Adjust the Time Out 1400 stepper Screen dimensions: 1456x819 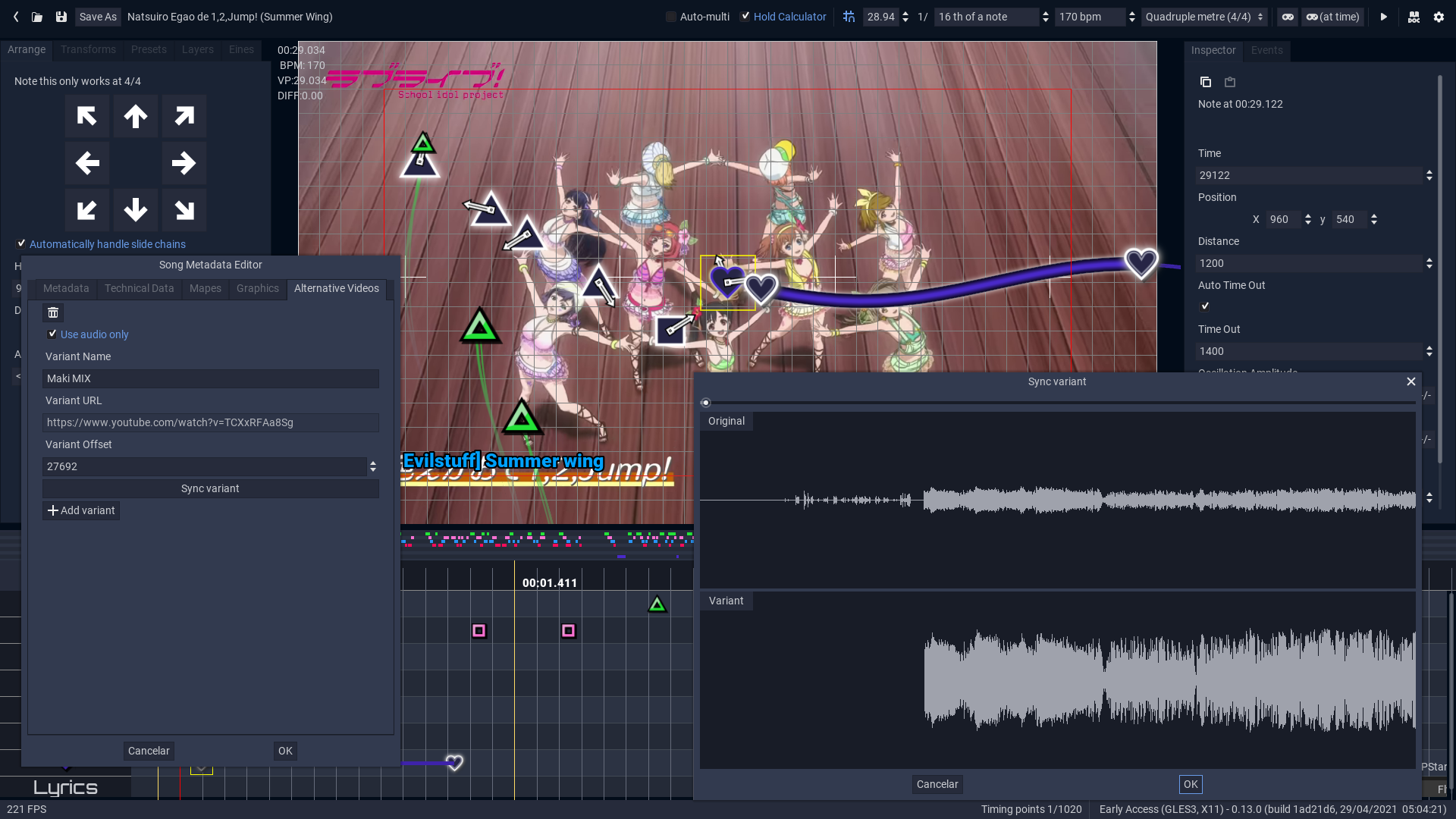[x=1429, y=351]
